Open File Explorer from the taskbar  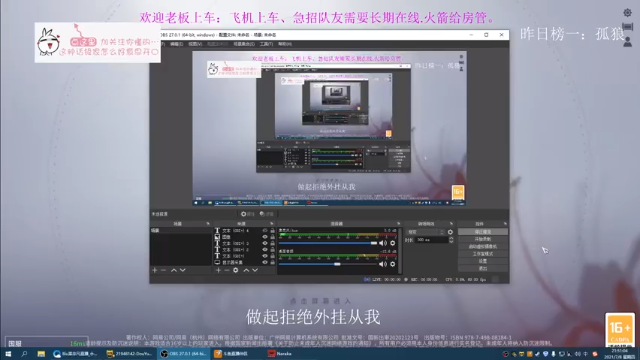point(41,354)
